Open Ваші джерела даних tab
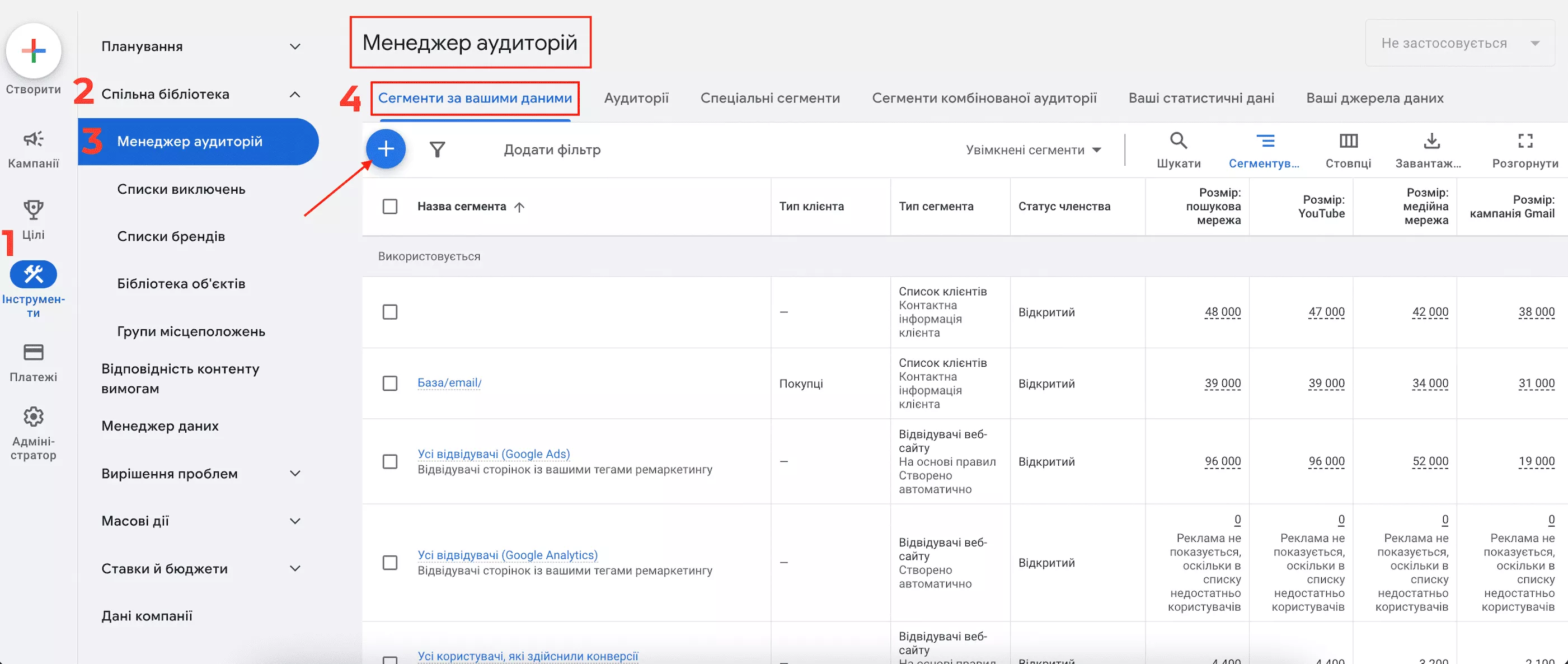This screenshot has height=664, width=1568. (1374, 98)
